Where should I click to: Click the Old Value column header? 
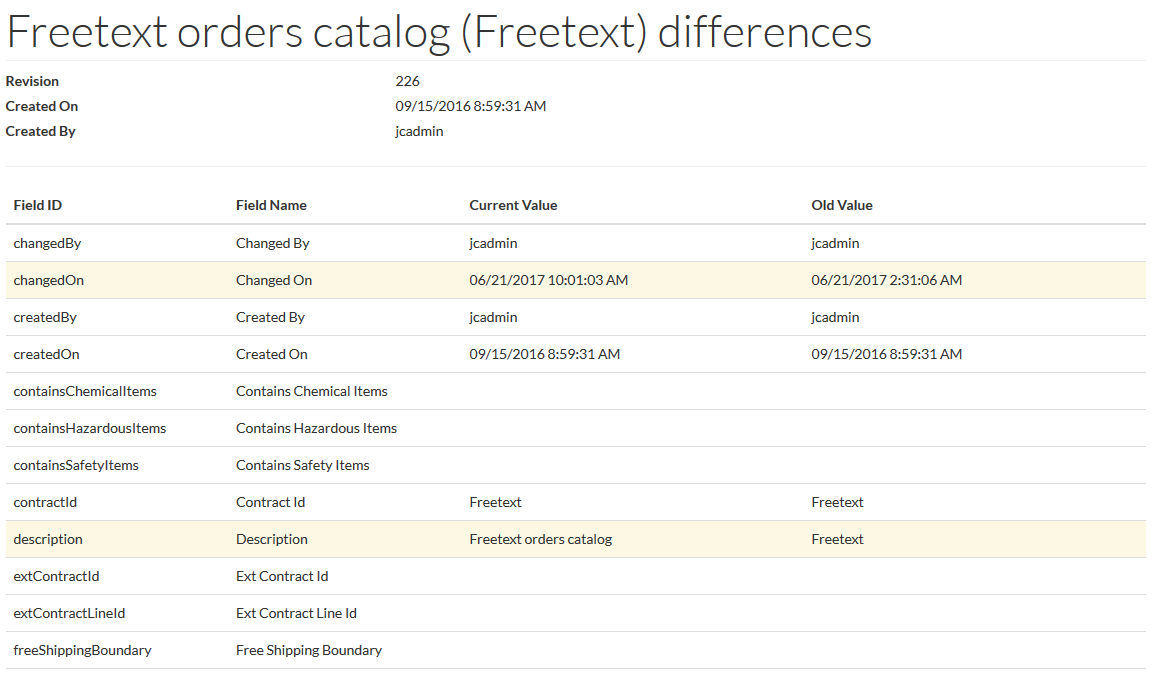[x=842, y=205]
